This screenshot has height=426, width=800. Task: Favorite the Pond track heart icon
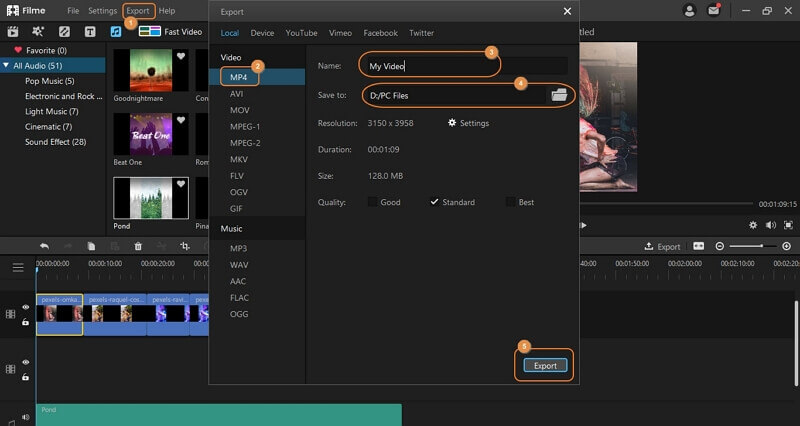coord(181,184)
